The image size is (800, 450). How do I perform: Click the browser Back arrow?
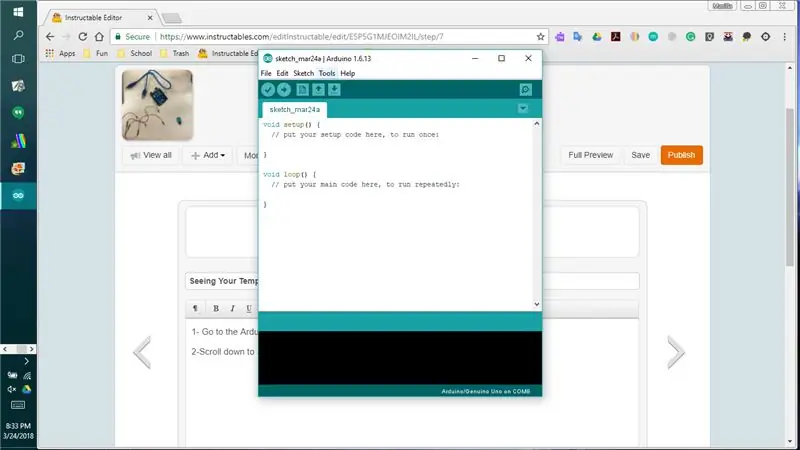[x=49, y=37]
